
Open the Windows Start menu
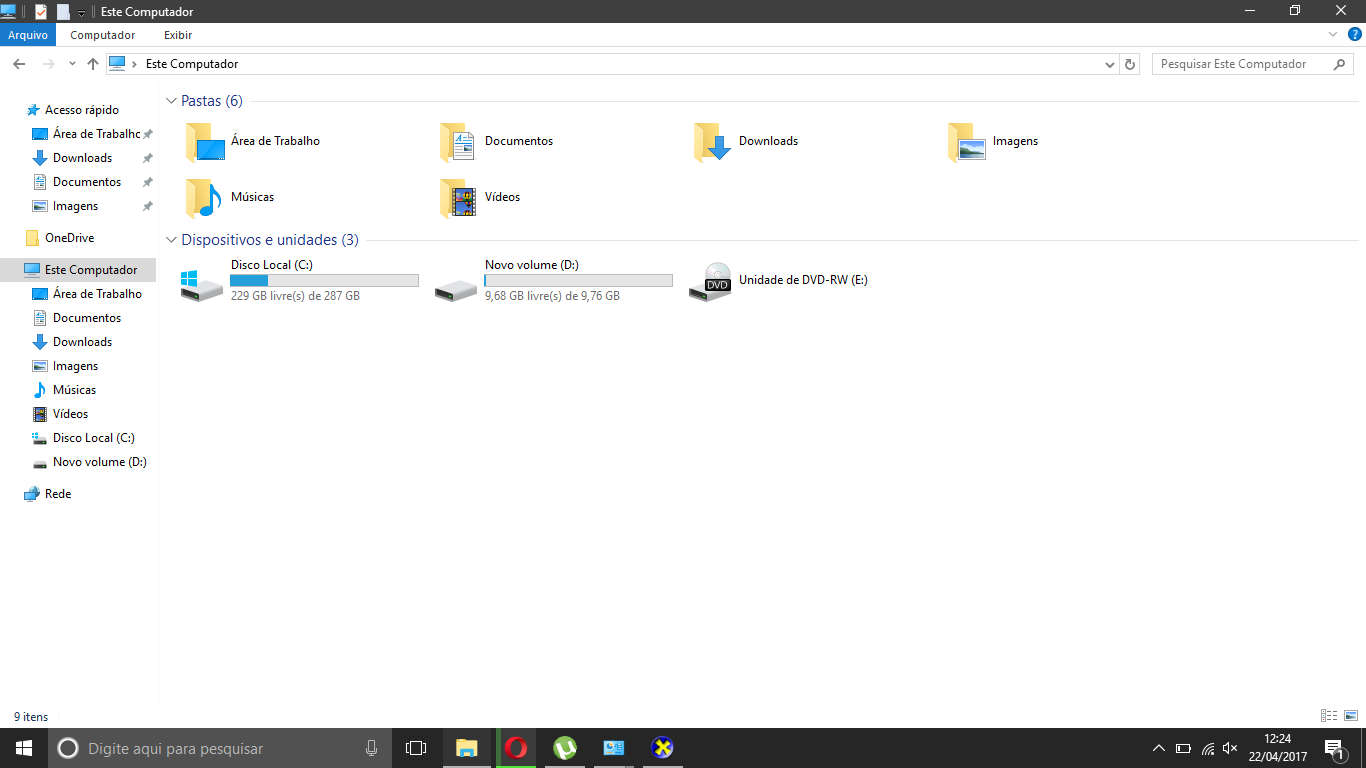tap(24, 748)
